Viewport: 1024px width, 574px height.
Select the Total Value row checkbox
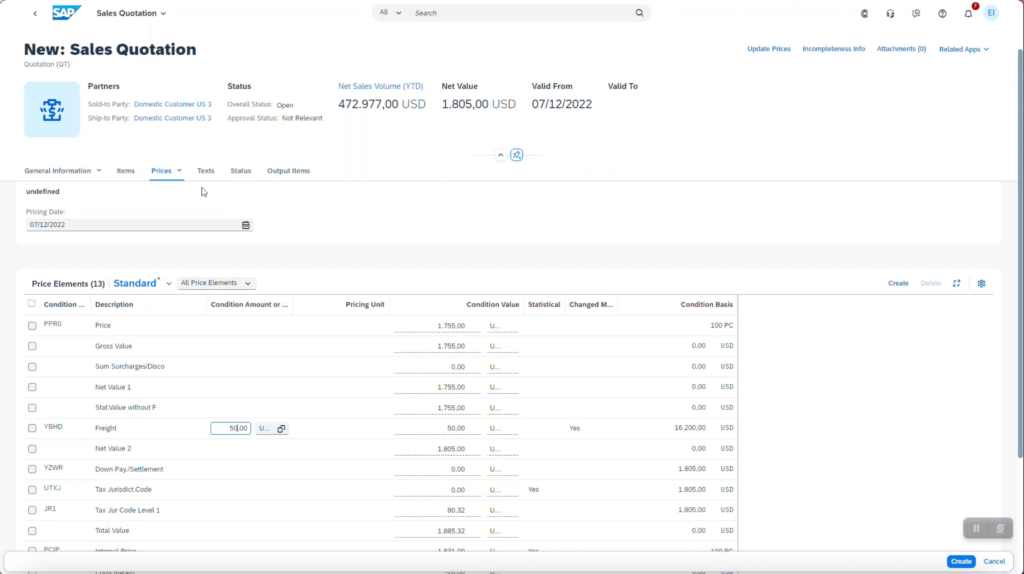pyautogui.click(x=32, y=531)
